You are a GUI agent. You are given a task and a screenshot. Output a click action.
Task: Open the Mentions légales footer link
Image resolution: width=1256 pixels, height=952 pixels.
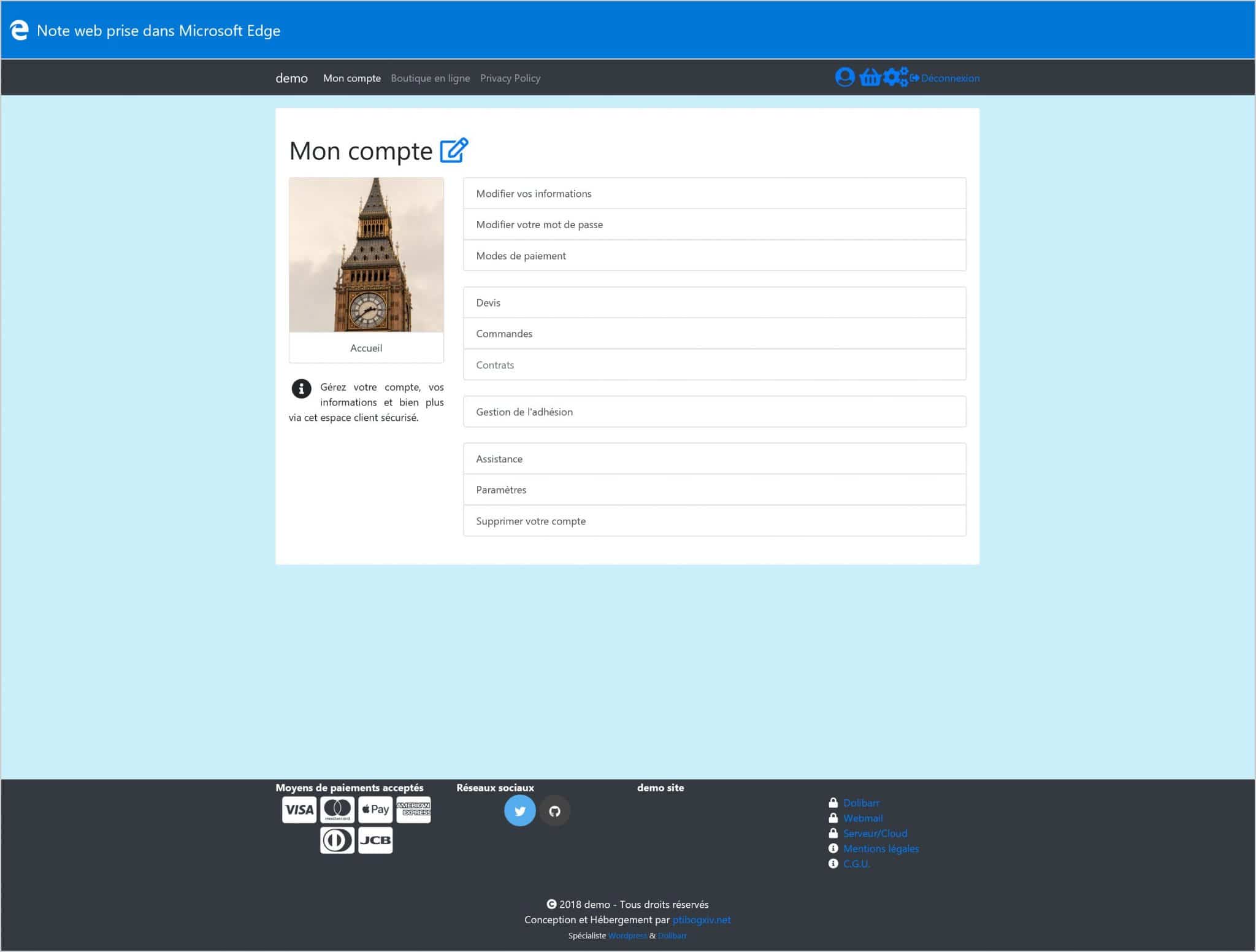881,848
